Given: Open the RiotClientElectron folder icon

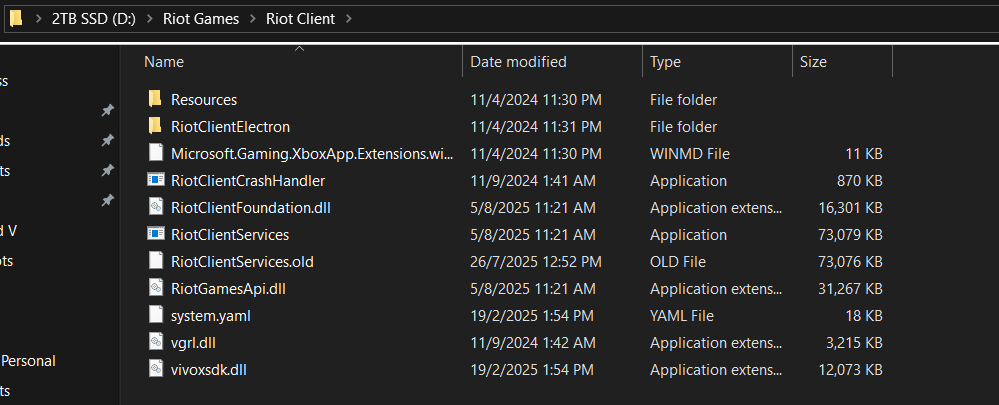Looking at the screenshot, I should 155,126.
